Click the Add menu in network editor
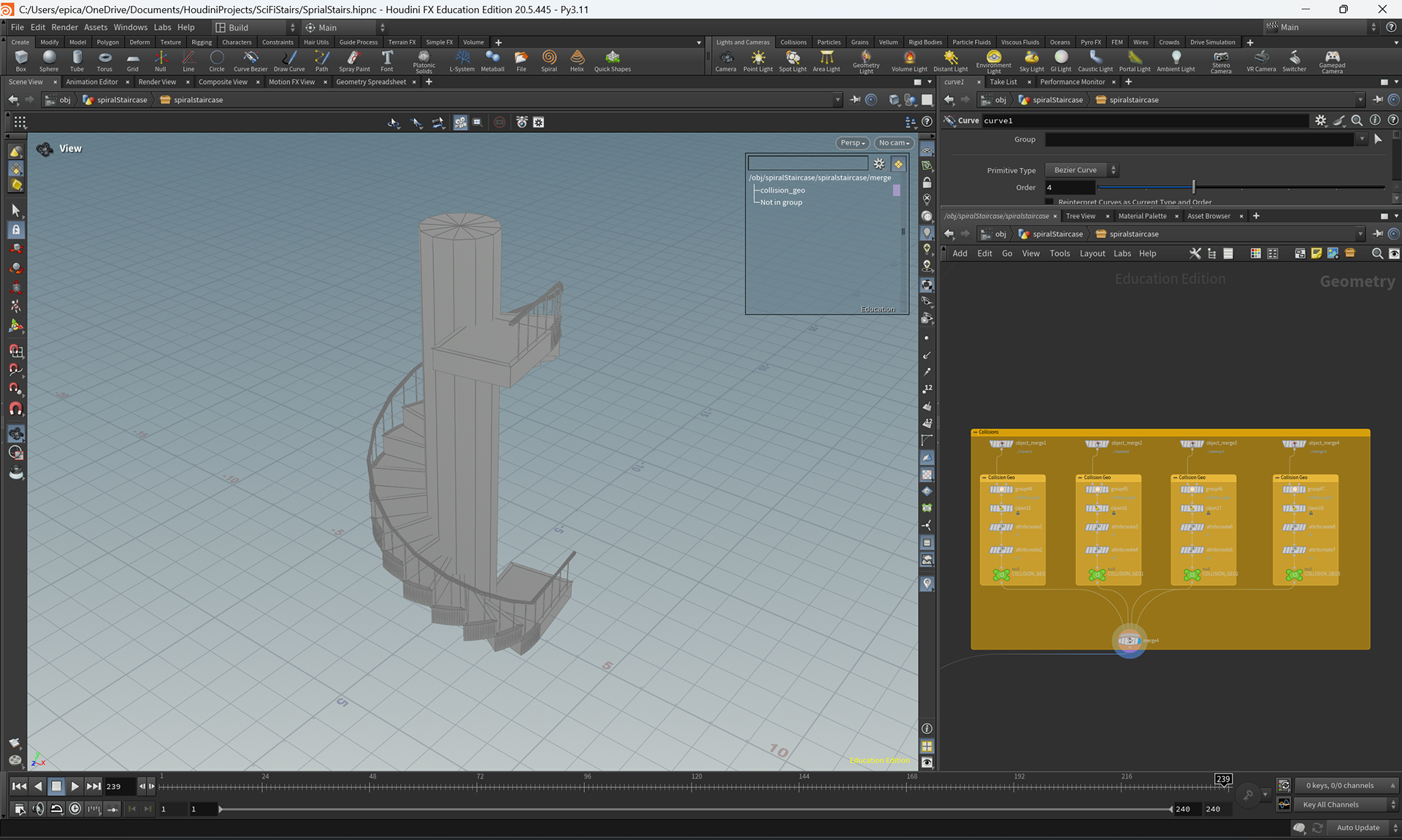 (x=959, y=253)
